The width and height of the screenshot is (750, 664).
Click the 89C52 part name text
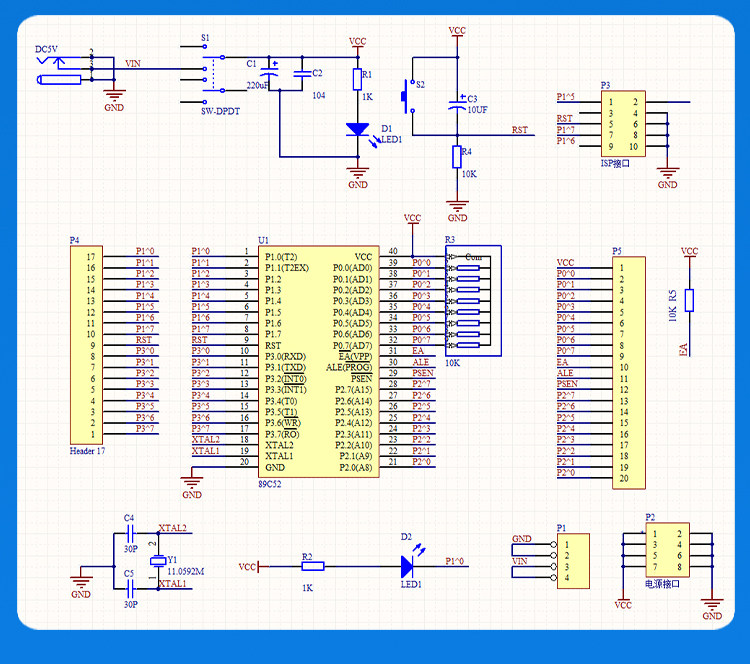click(x=270, y=484)
